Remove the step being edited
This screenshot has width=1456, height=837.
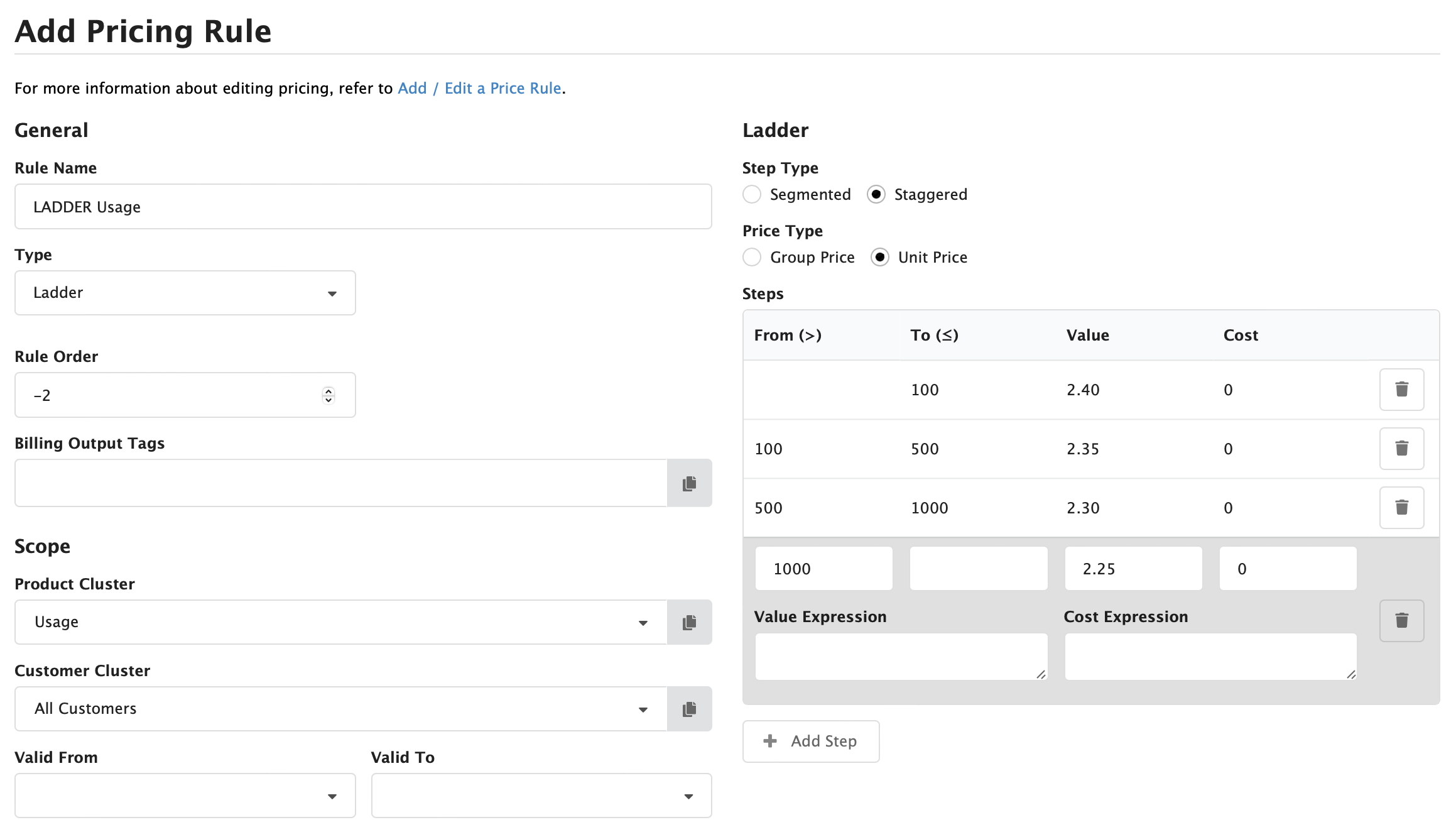tap(1402, 621)
